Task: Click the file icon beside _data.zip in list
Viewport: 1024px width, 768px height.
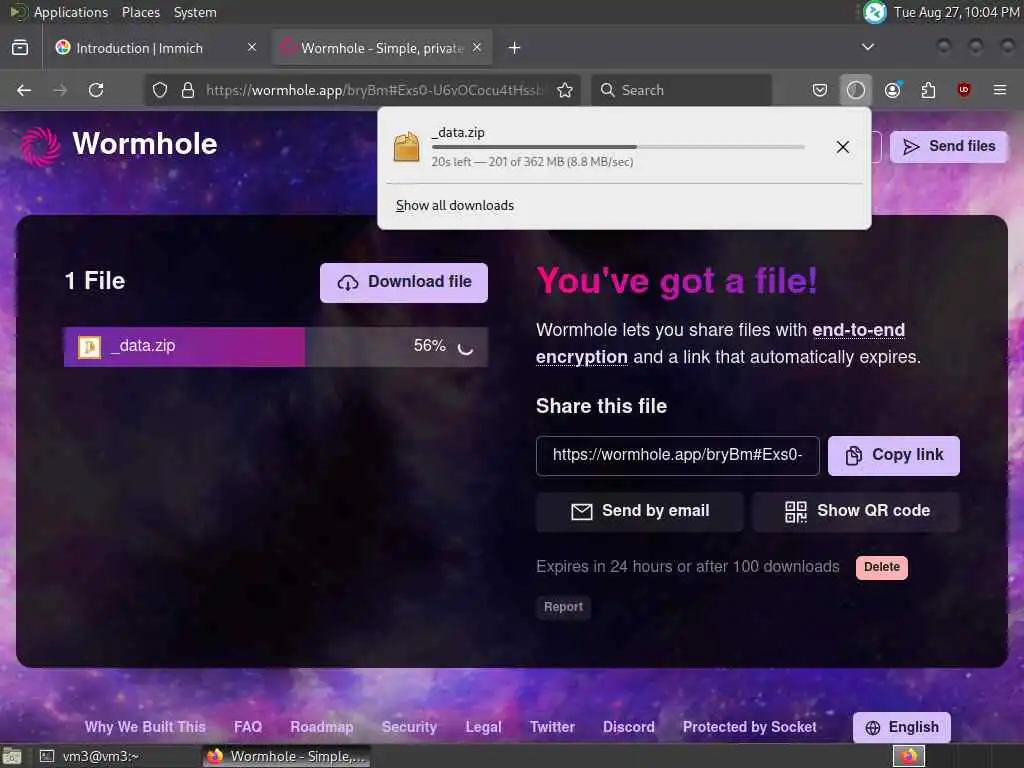Action: 89,347
